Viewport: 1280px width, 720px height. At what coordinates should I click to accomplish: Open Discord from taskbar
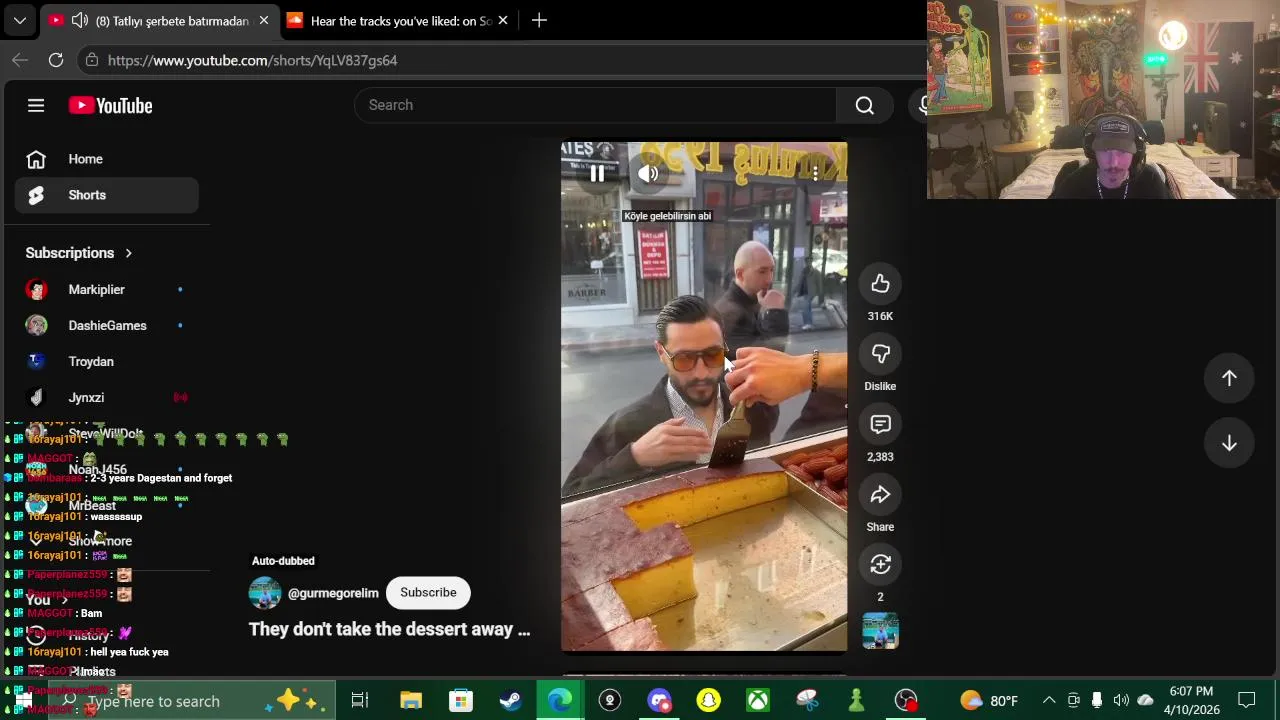coord(659,701)
